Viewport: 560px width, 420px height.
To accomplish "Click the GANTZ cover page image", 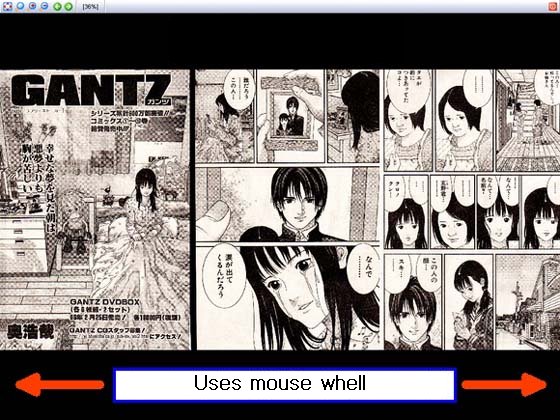I will 95,210.
